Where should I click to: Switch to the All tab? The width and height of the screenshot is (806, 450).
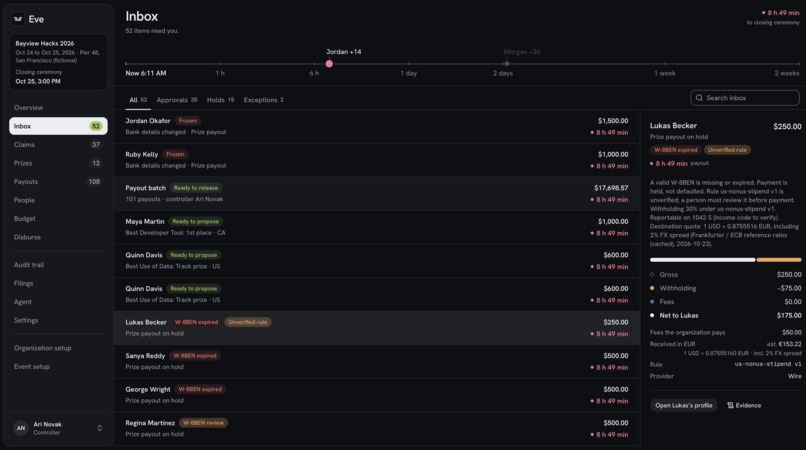pyautogui.click(x=138, y=100)
